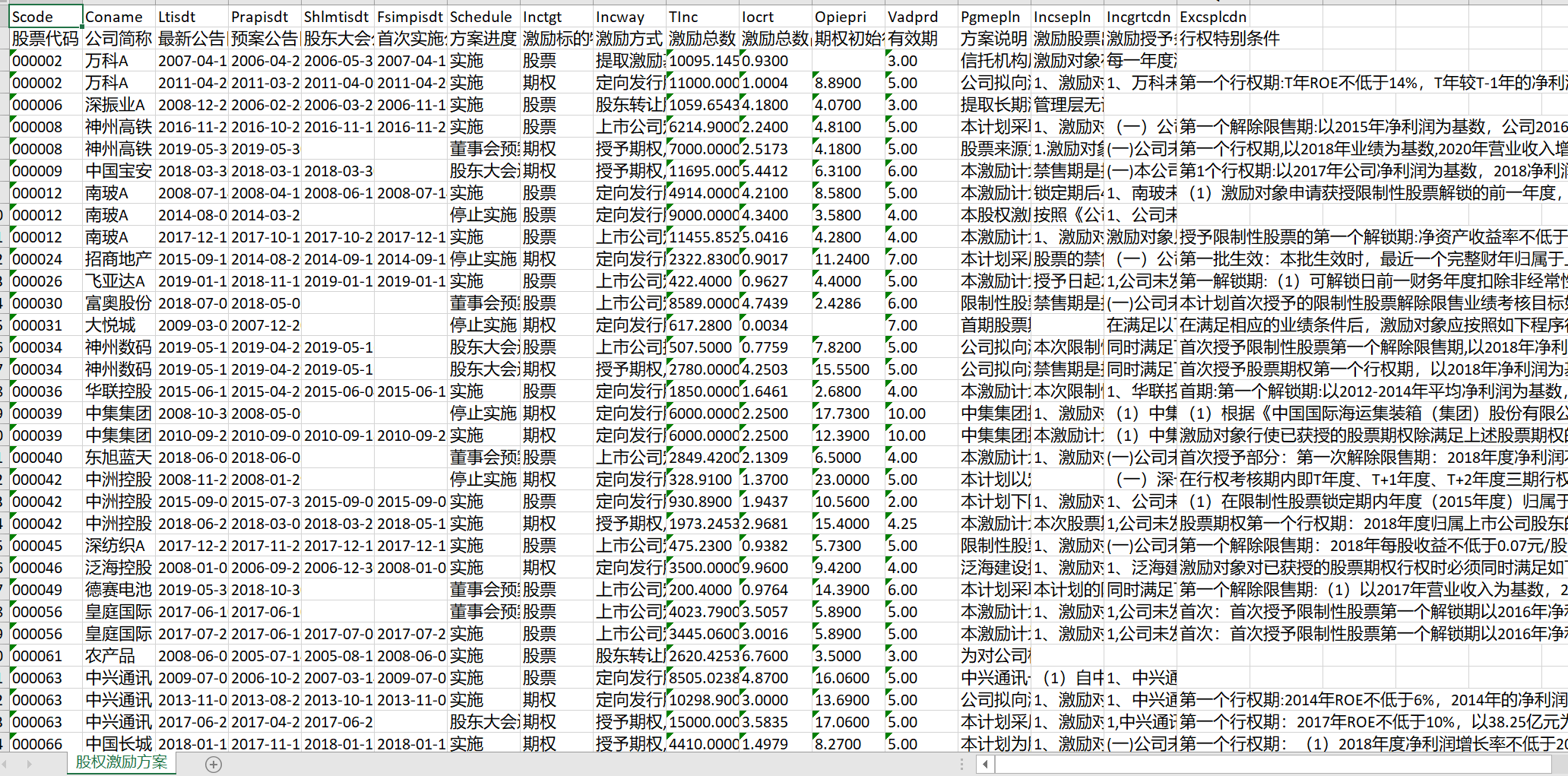The height and width of the screenshot is (776, 1568).
Task: Click the date 2018-07-0 in 富奥股份 row
Action: pyautogui.click(x=192, y=303)
